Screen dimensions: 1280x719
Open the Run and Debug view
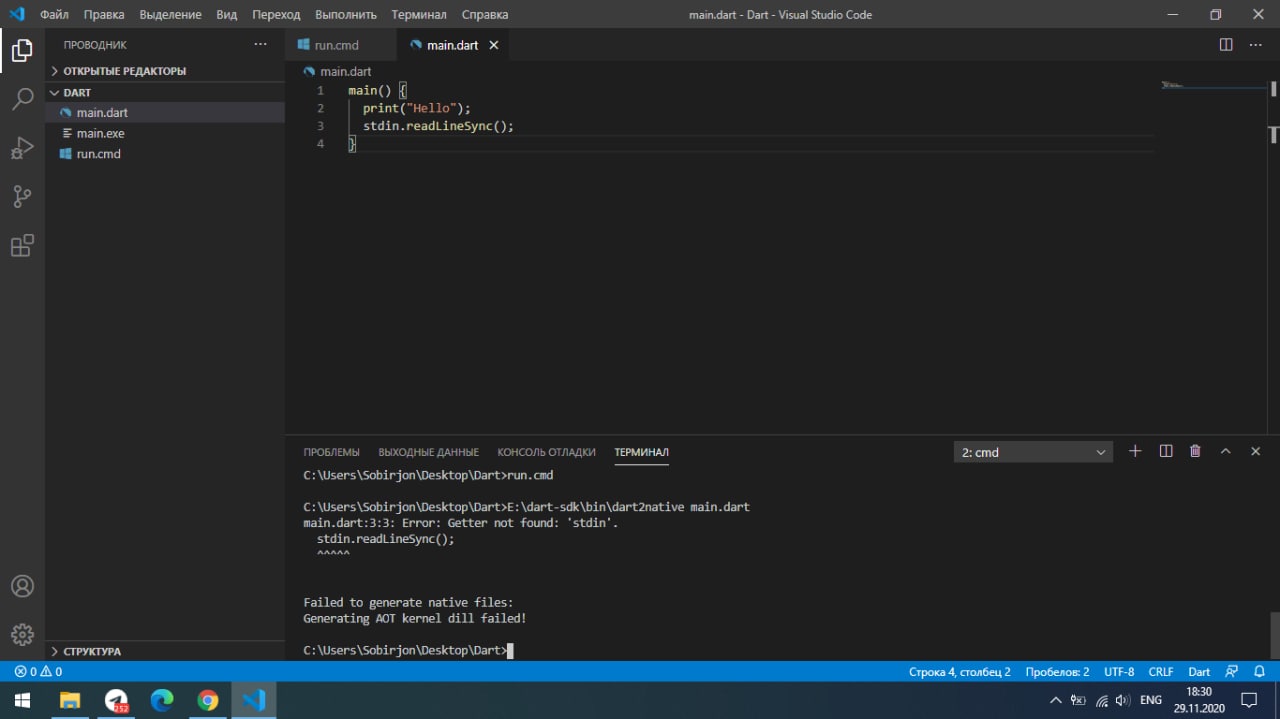[x=22, y=148]
